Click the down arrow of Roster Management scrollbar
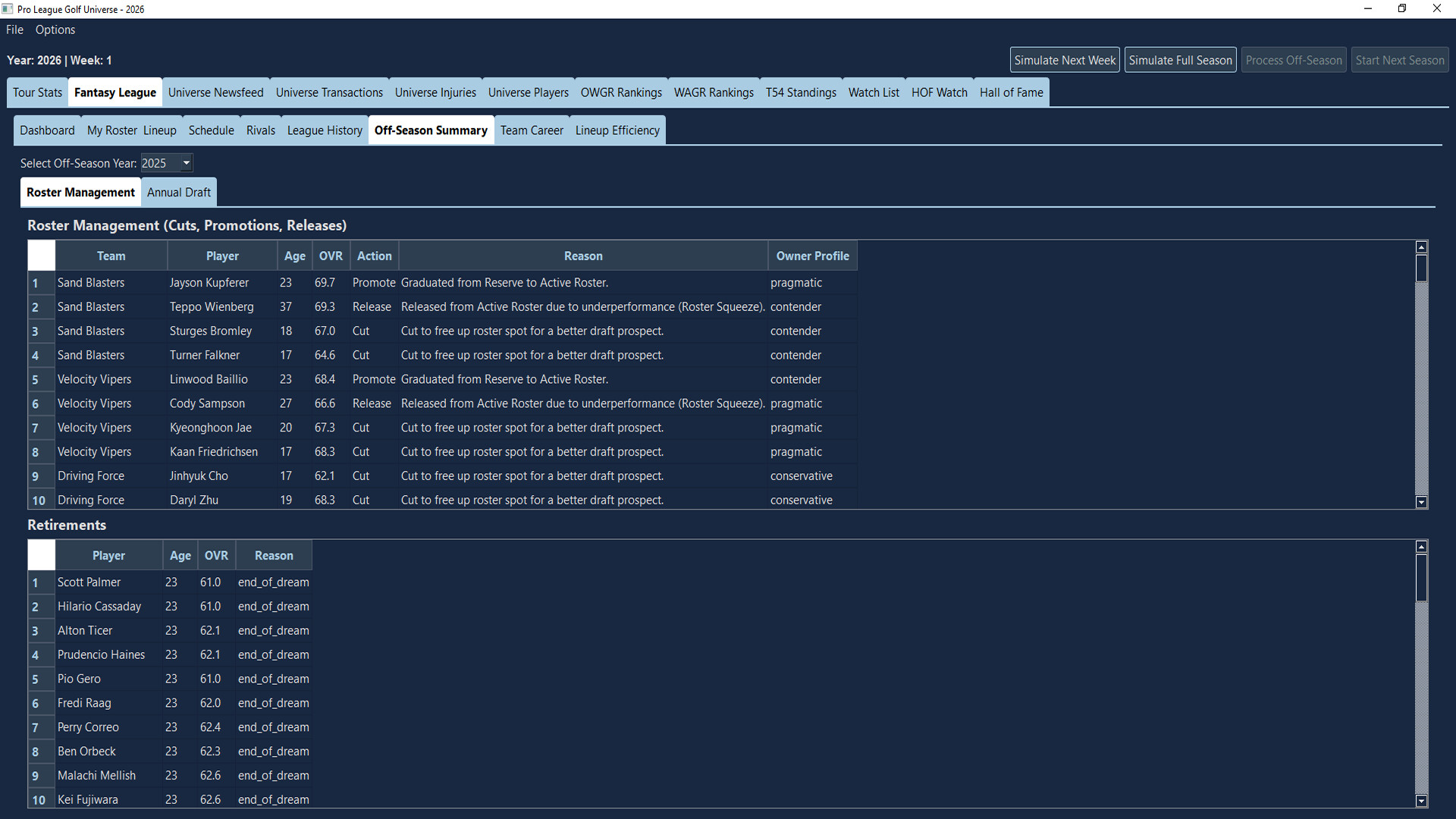1456x819 pixels. [1421, 502]
